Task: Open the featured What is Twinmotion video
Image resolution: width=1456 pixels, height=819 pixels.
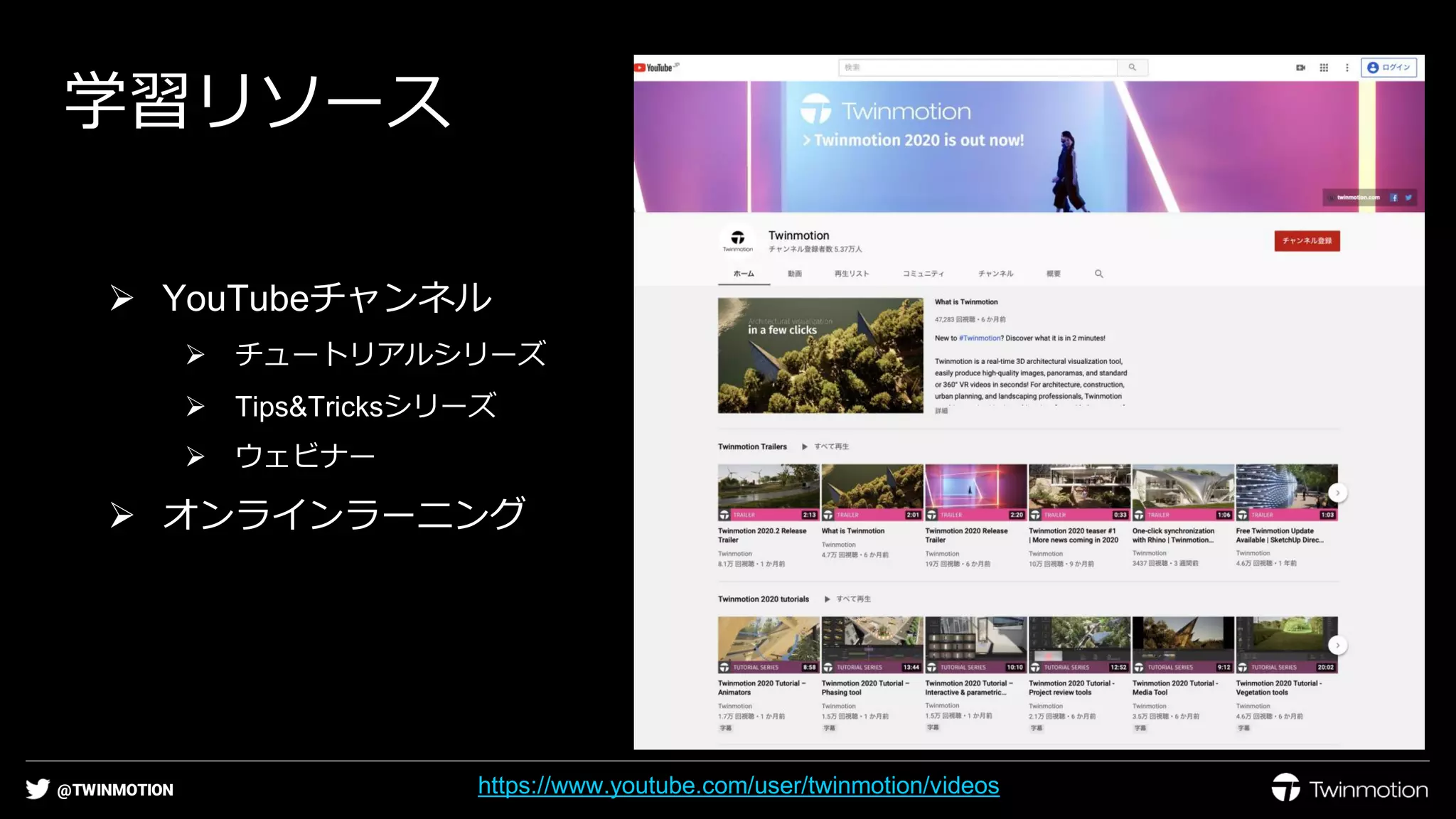Action: pyautogui.click(x=820, y=355)
